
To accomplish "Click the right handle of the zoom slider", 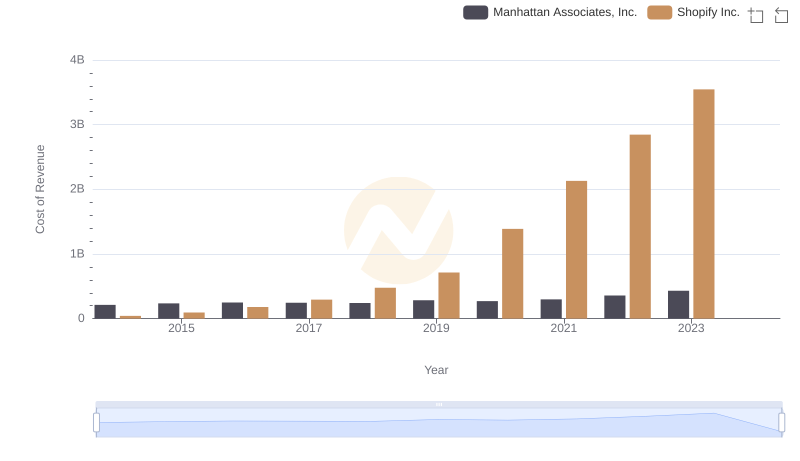I will [782, 422].
